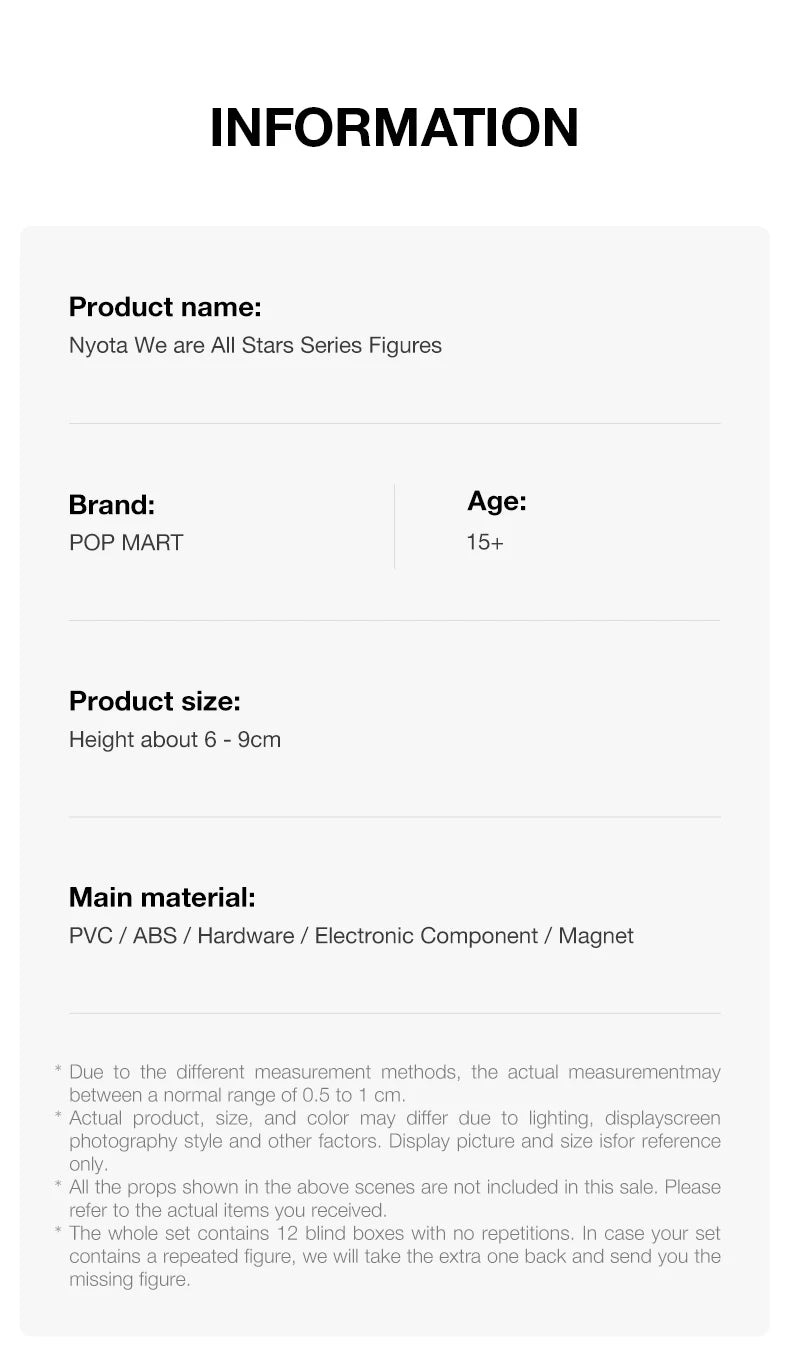The image size is (790, 1367).
Task: Click the word Hardware in materials
Action: click(246, 936)
